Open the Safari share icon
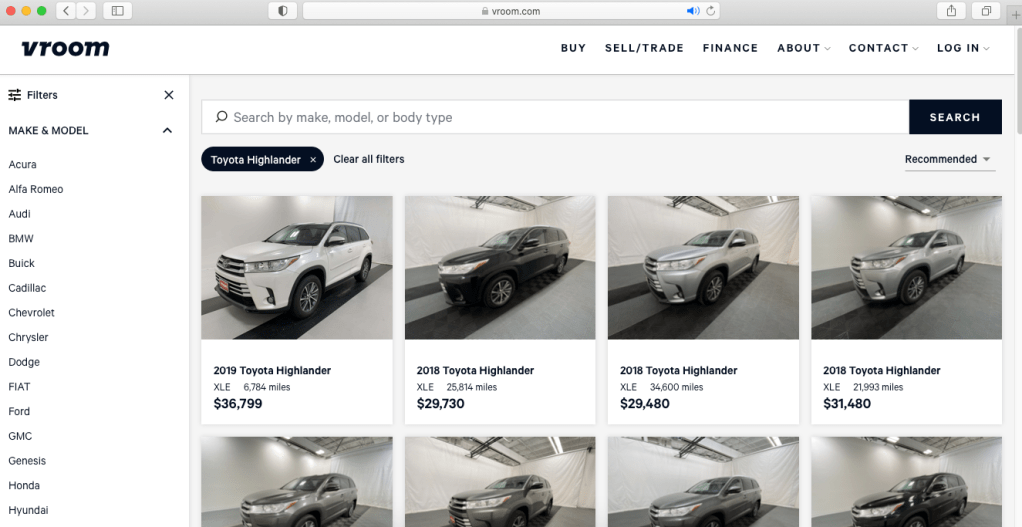 pyautogui.click(x=951, y=11)
